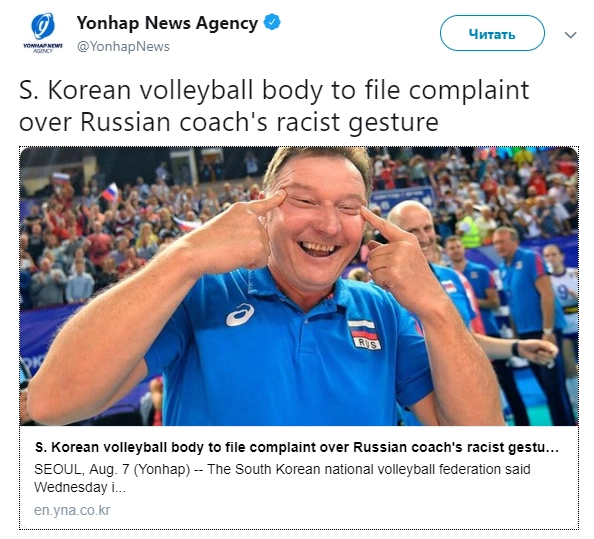Click the Russian flag in the crowd
This screenshot has height=539, width=594.
(111, 192)
